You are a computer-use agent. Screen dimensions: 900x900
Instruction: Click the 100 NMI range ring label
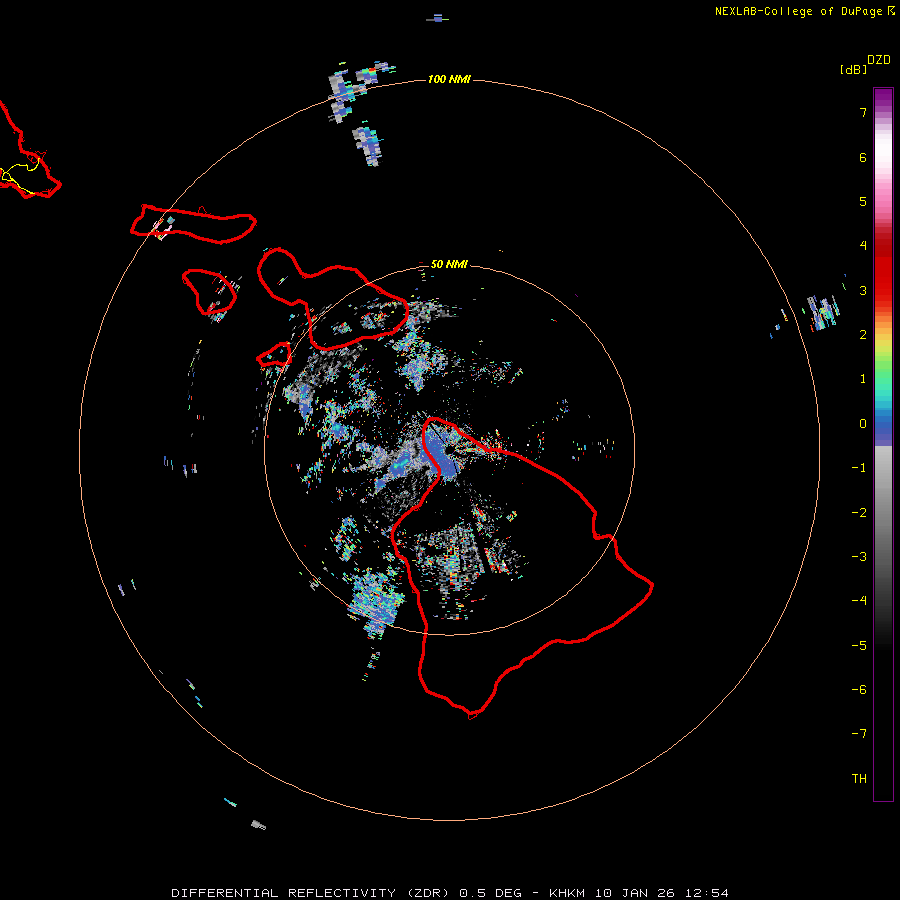(449, 79)
